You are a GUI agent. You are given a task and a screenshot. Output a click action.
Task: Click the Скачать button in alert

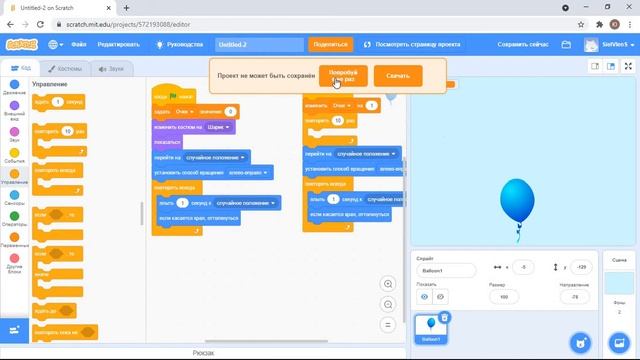tap(398, 76)
